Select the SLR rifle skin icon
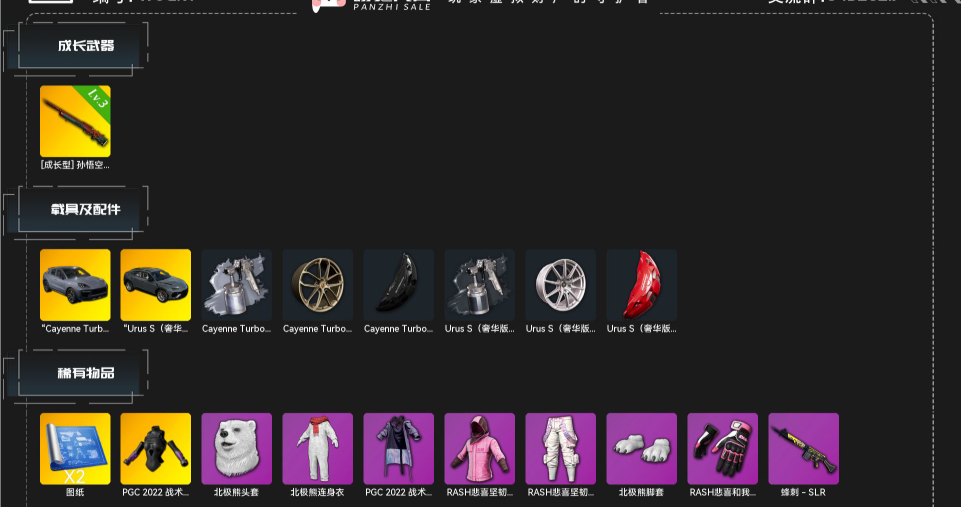Viewport: 961px width, 507px height. 803,449
